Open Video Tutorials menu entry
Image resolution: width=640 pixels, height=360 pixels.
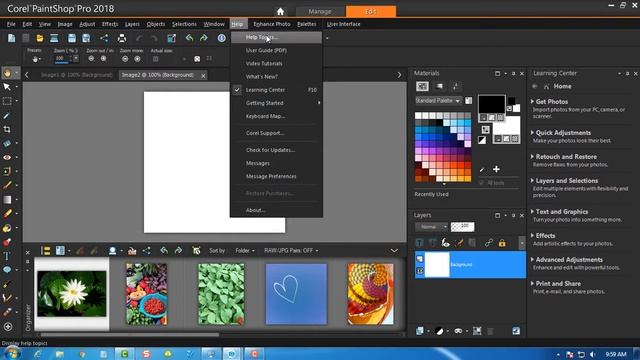276,64
